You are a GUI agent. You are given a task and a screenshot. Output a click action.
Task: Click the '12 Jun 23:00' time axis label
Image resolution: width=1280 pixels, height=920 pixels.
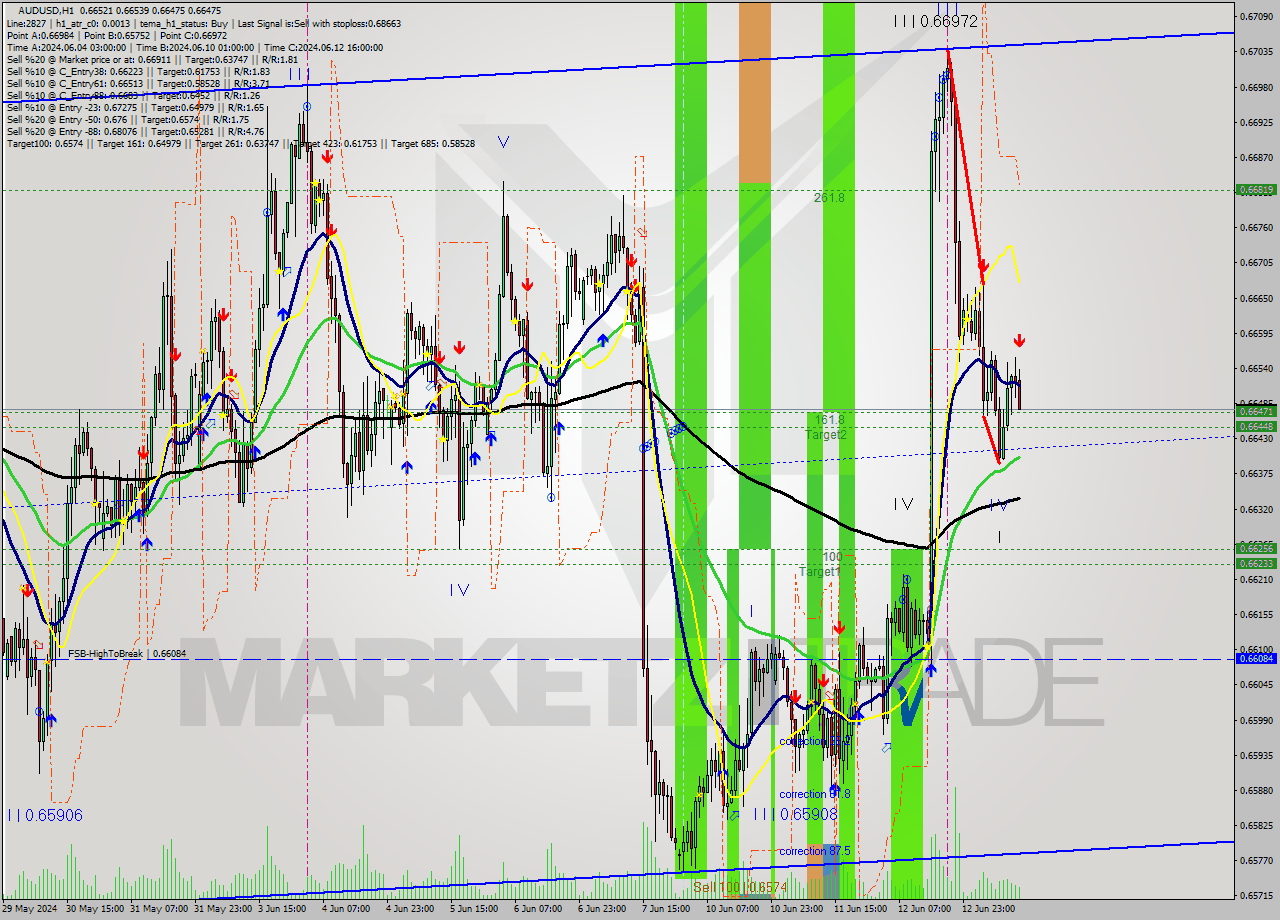(x=990, y=909)
